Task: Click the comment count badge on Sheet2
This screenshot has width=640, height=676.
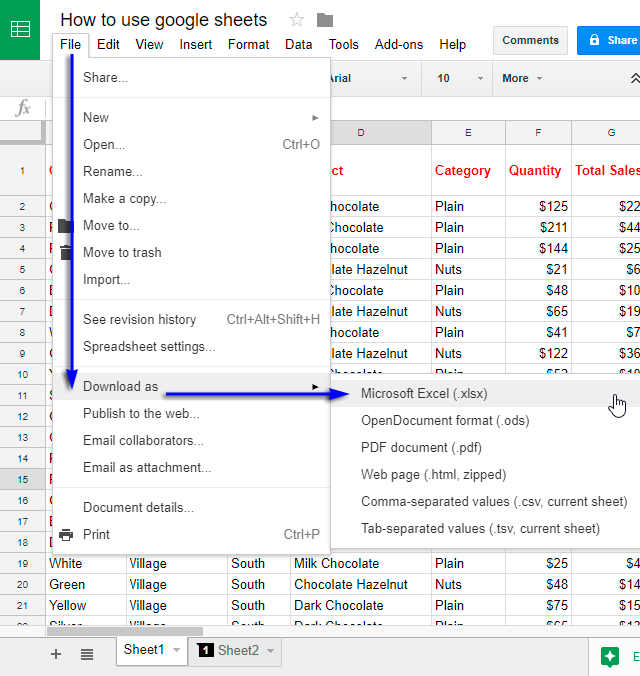Action: click(x=206, y=650)
